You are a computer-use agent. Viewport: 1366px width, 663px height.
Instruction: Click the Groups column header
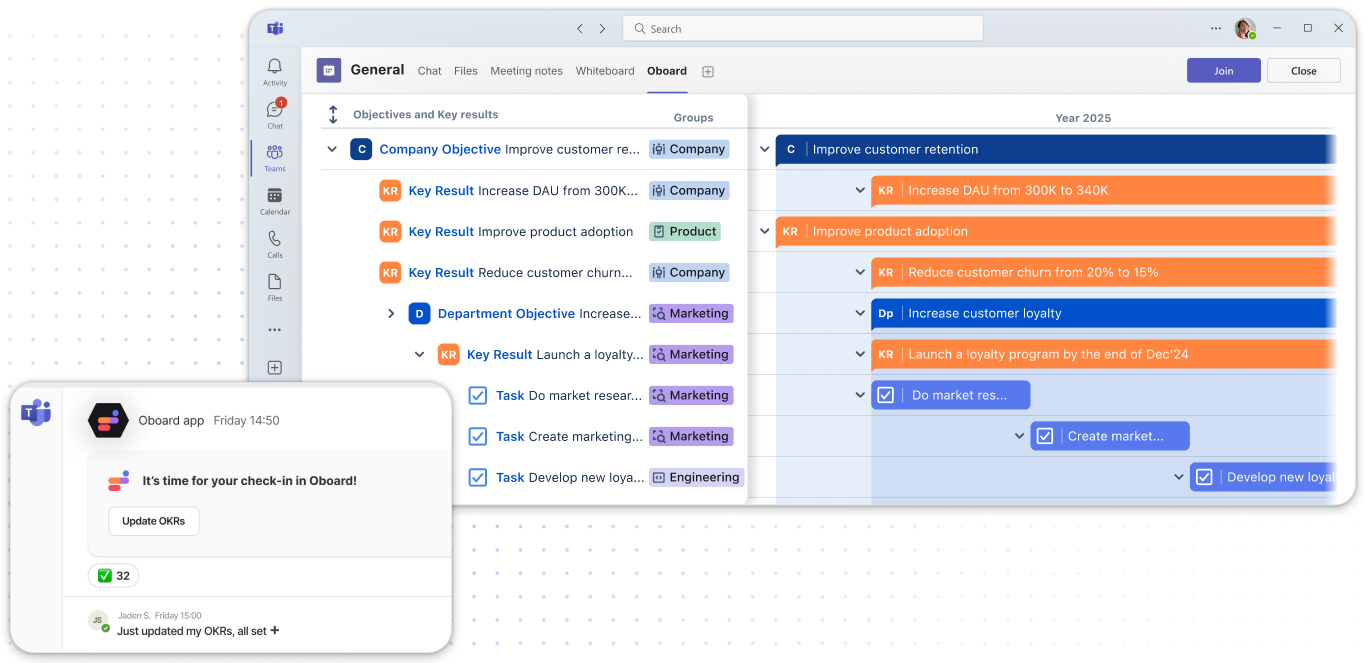click(x=694, y=118)
